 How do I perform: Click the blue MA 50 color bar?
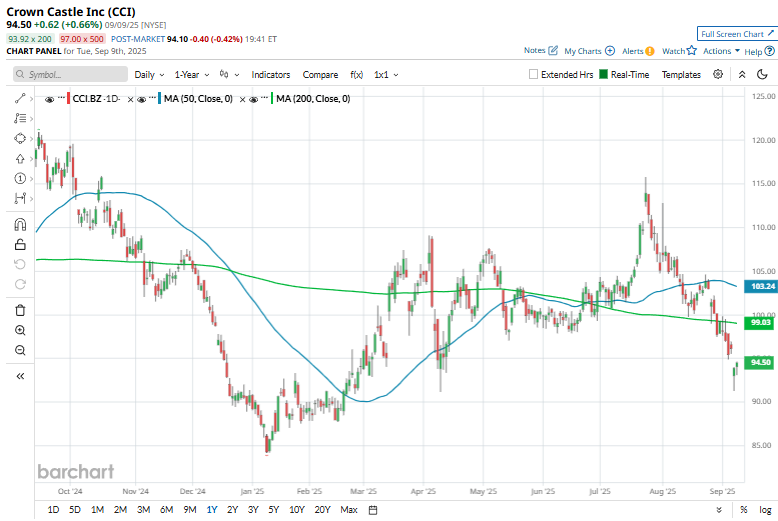coord(160,98)
